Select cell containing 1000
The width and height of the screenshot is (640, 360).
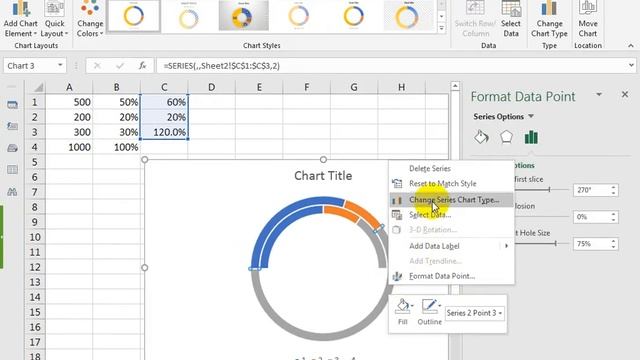coord(69,147)
